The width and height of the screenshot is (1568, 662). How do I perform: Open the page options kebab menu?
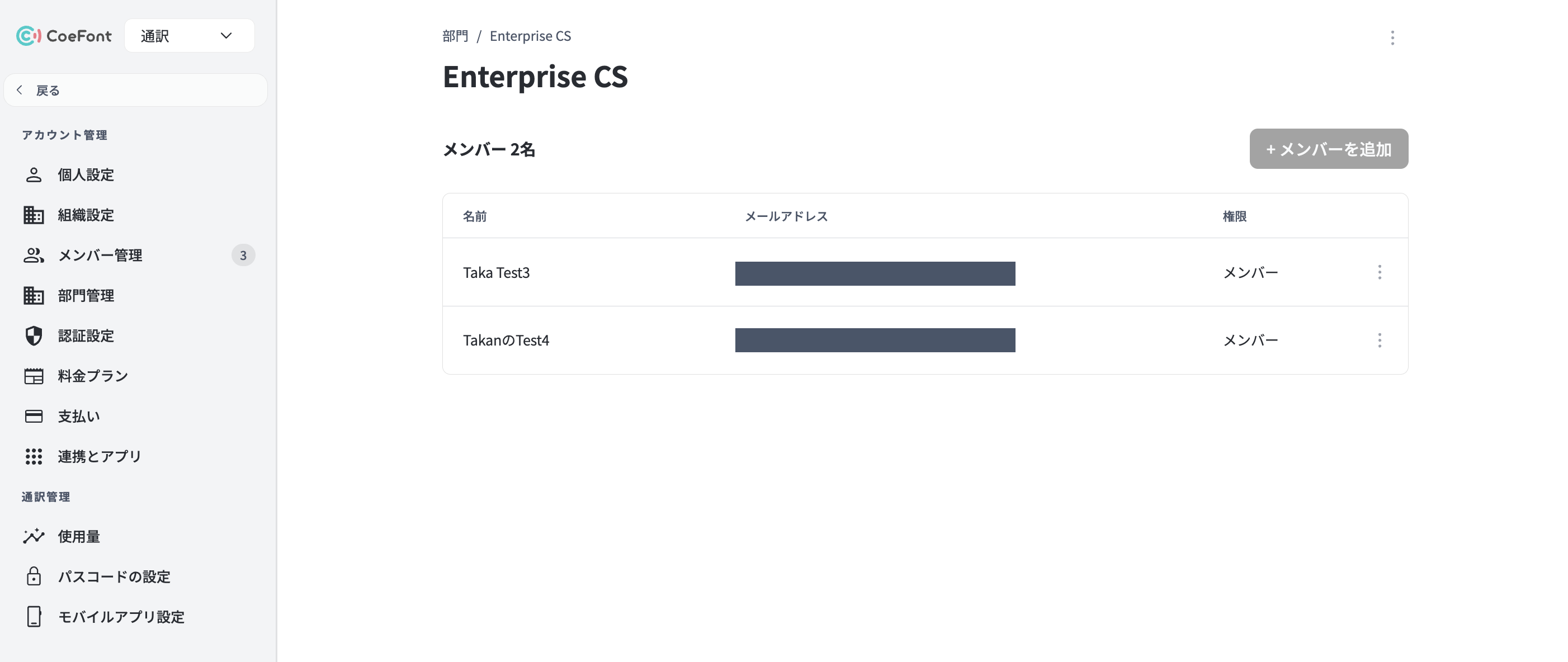point(1392,37)
